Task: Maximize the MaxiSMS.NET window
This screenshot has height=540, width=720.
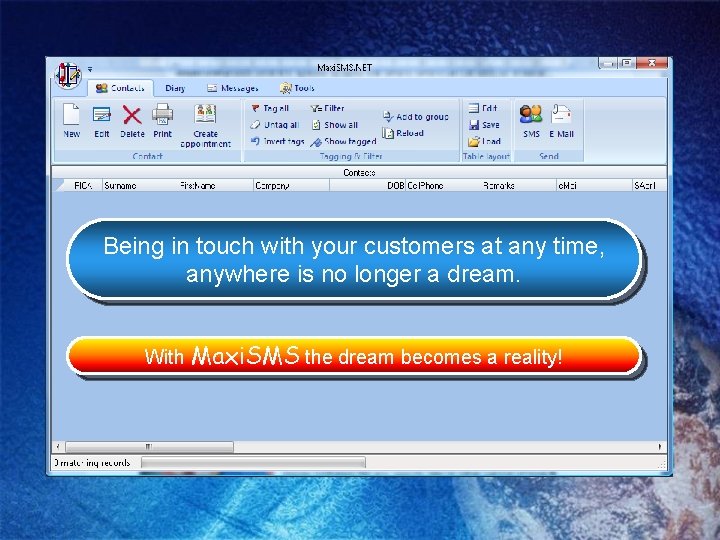Action: 626,63
